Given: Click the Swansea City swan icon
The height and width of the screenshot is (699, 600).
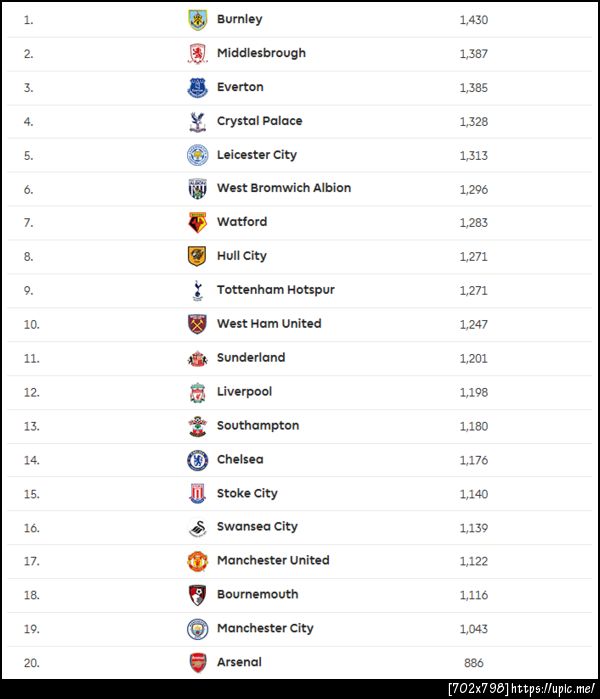Looking at the screenshot, I should click(x=197, y=527).
